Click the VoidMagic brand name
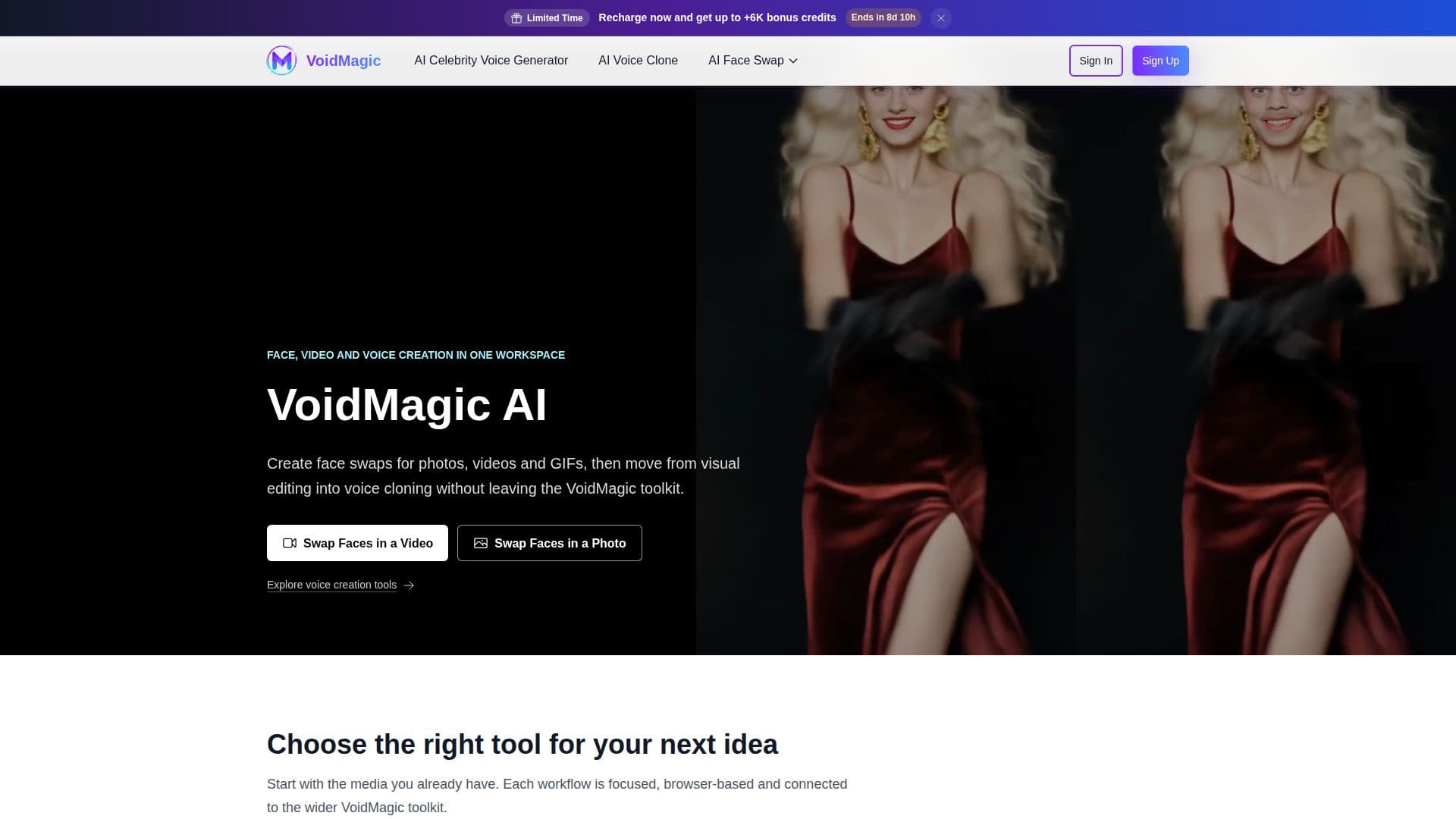Screen dimensions: 1456x819 [x=344, y=61]
